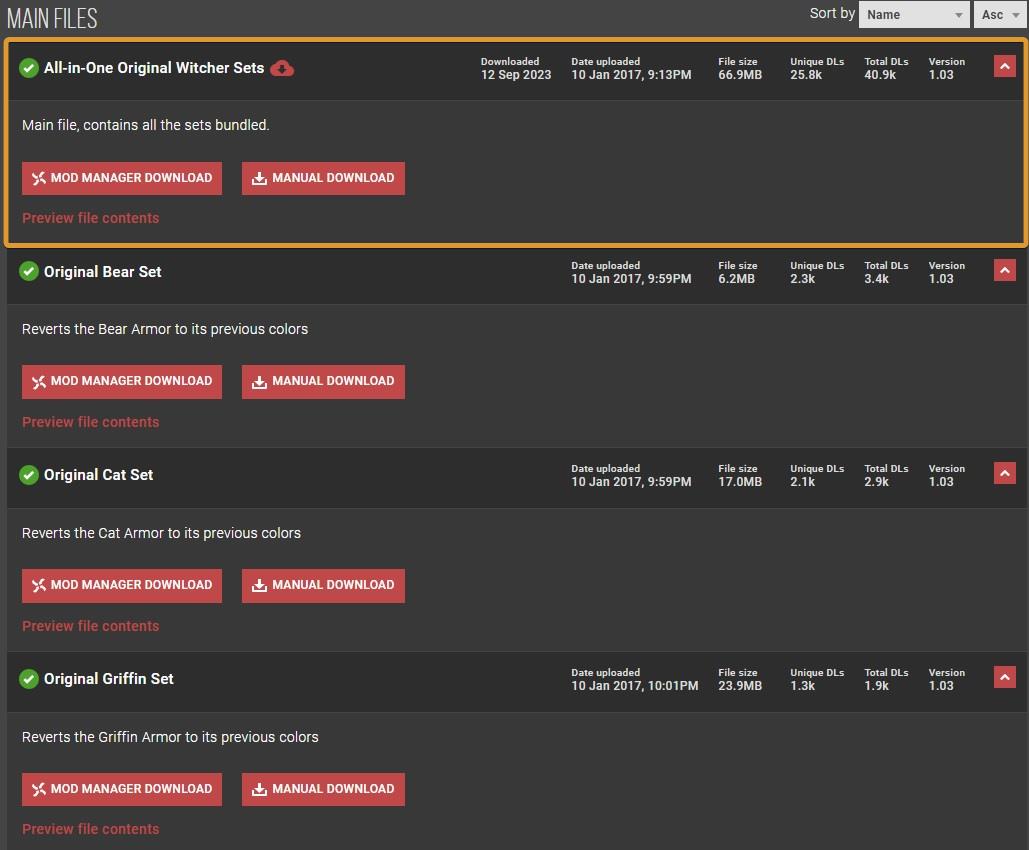This screenshot has width=1029, height=850.
Task: Click the 'Reverts the Bear Armor' description
Action: click(x=165, y=329)
